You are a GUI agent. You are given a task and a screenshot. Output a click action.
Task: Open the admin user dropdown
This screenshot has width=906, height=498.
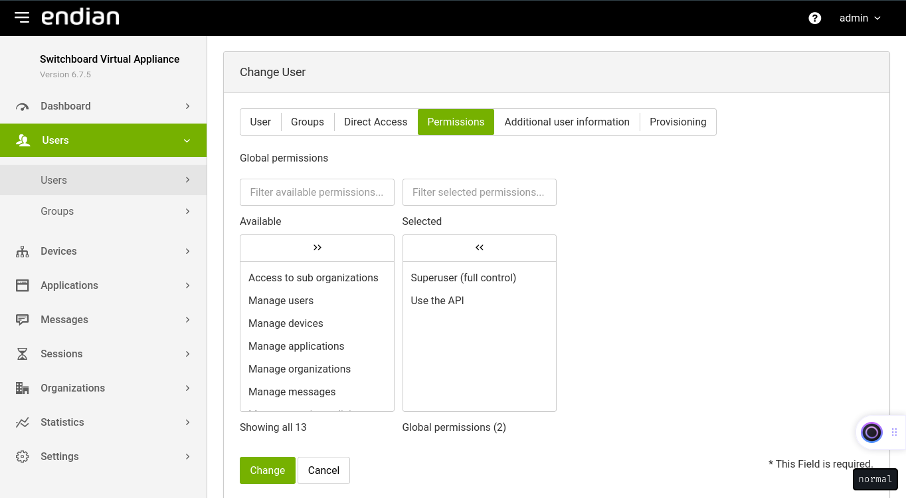[860, 18]
